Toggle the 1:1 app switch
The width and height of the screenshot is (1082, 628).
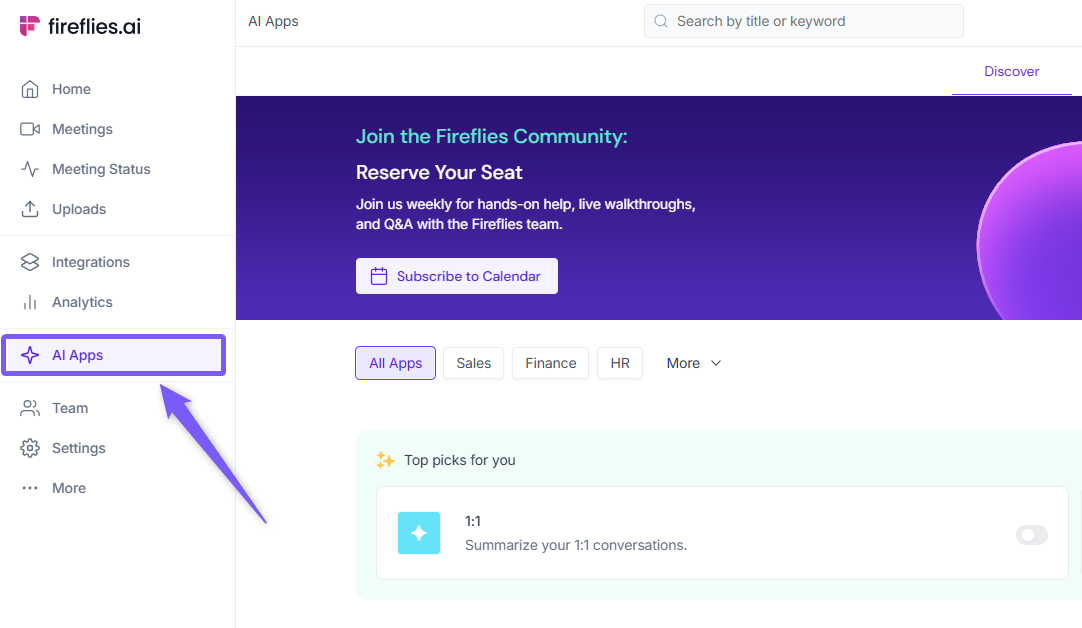pos(1031,535)
